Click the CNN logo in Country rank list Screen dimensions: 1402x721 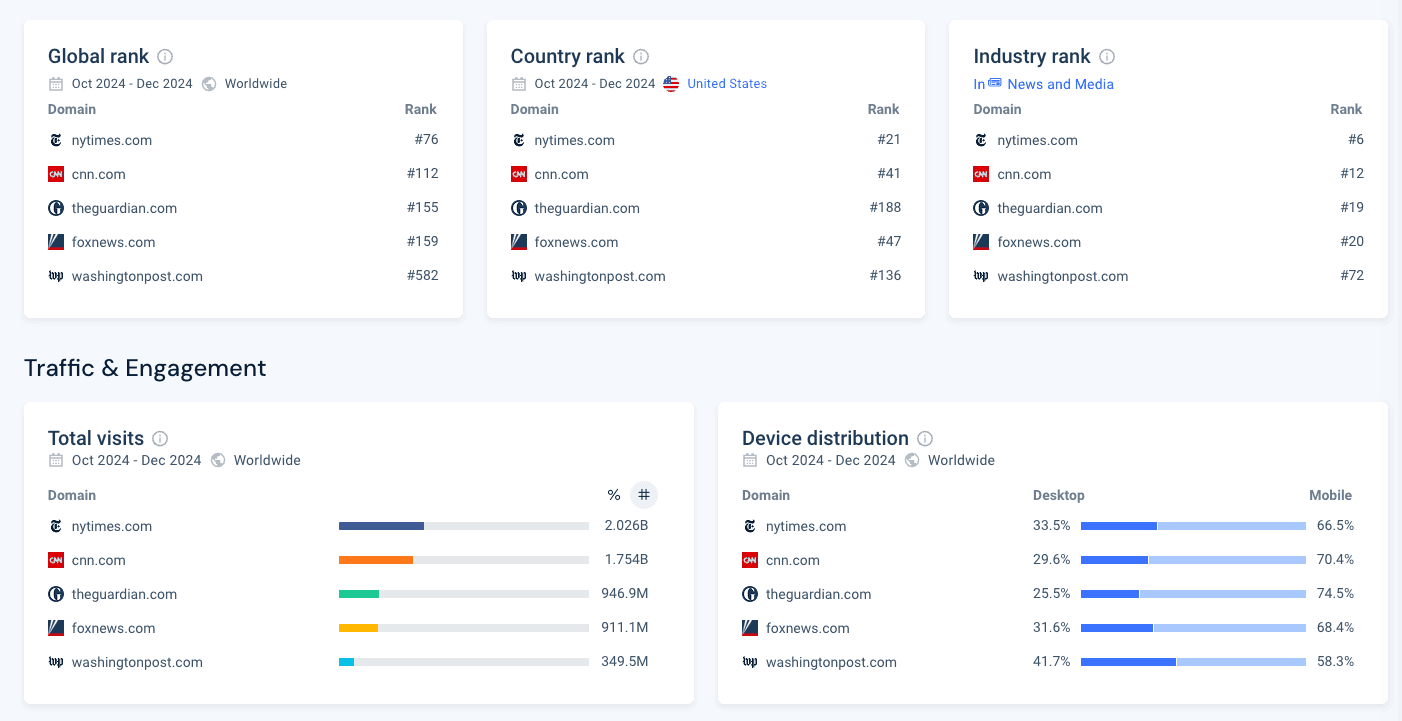click(x=519, y=174)
